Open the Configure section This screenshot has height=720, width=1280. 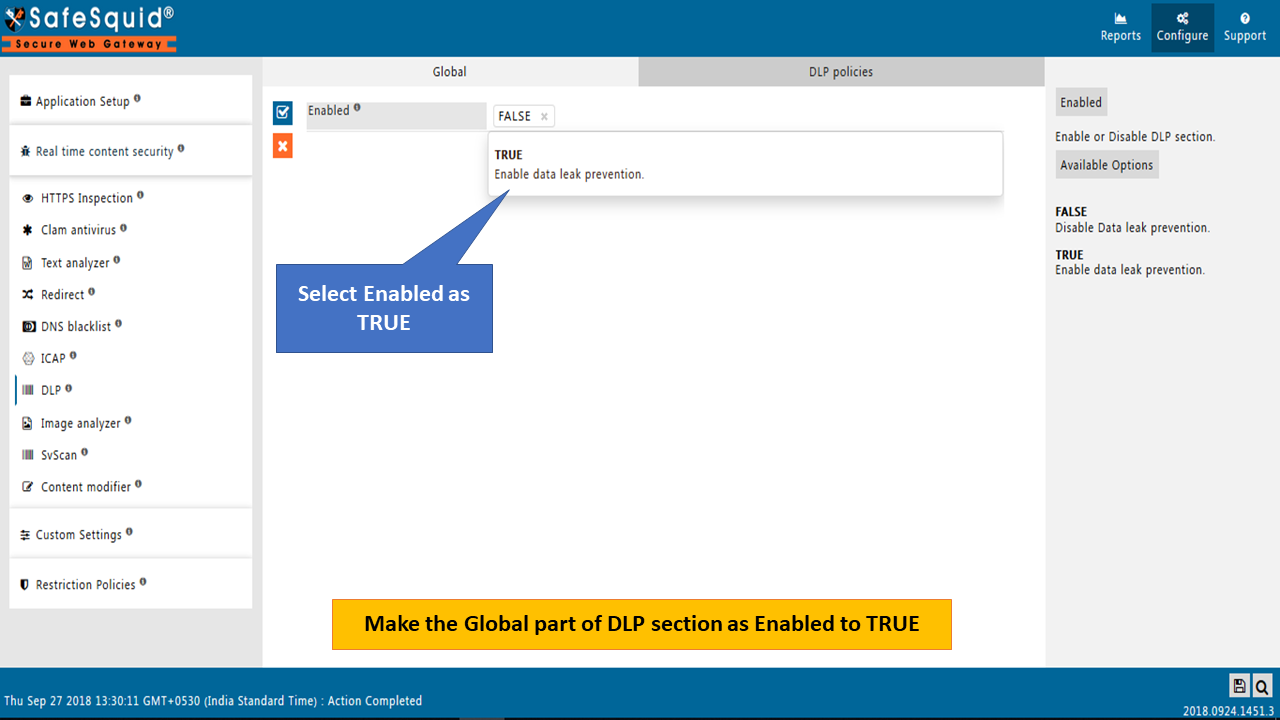pos(1182,27)
